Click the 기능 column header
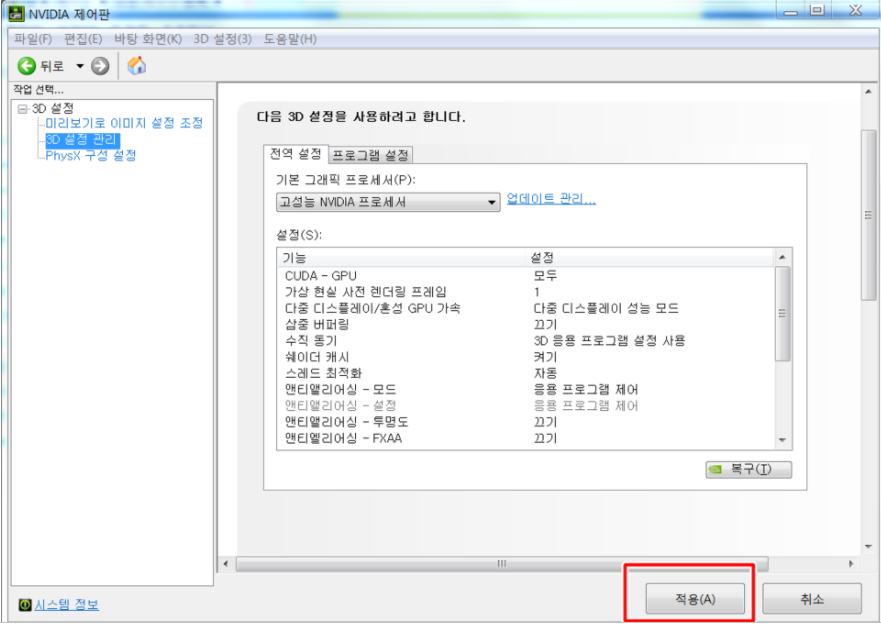 (401, 257)
